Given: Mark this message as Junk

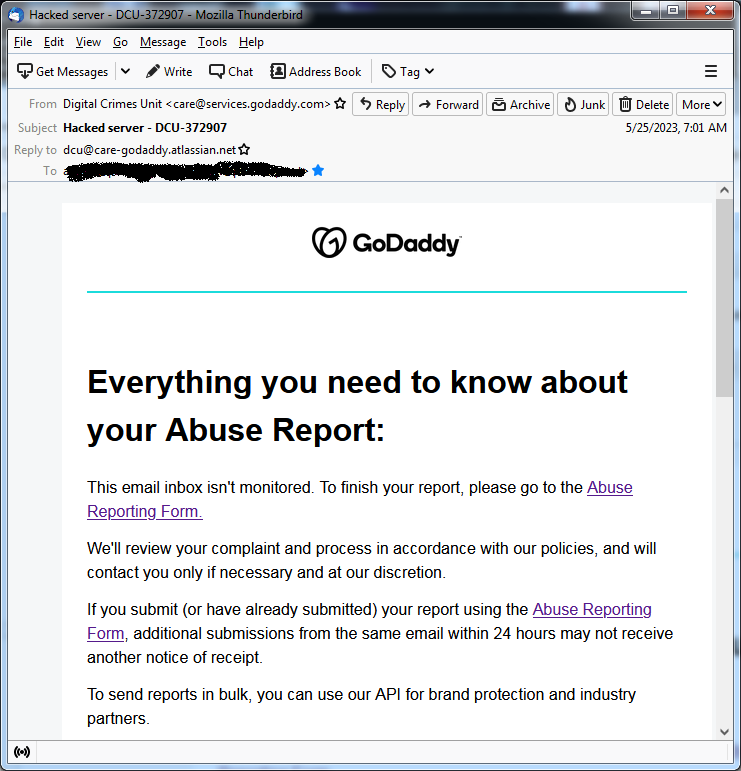Looking at the screenshot, I should 584,104.
